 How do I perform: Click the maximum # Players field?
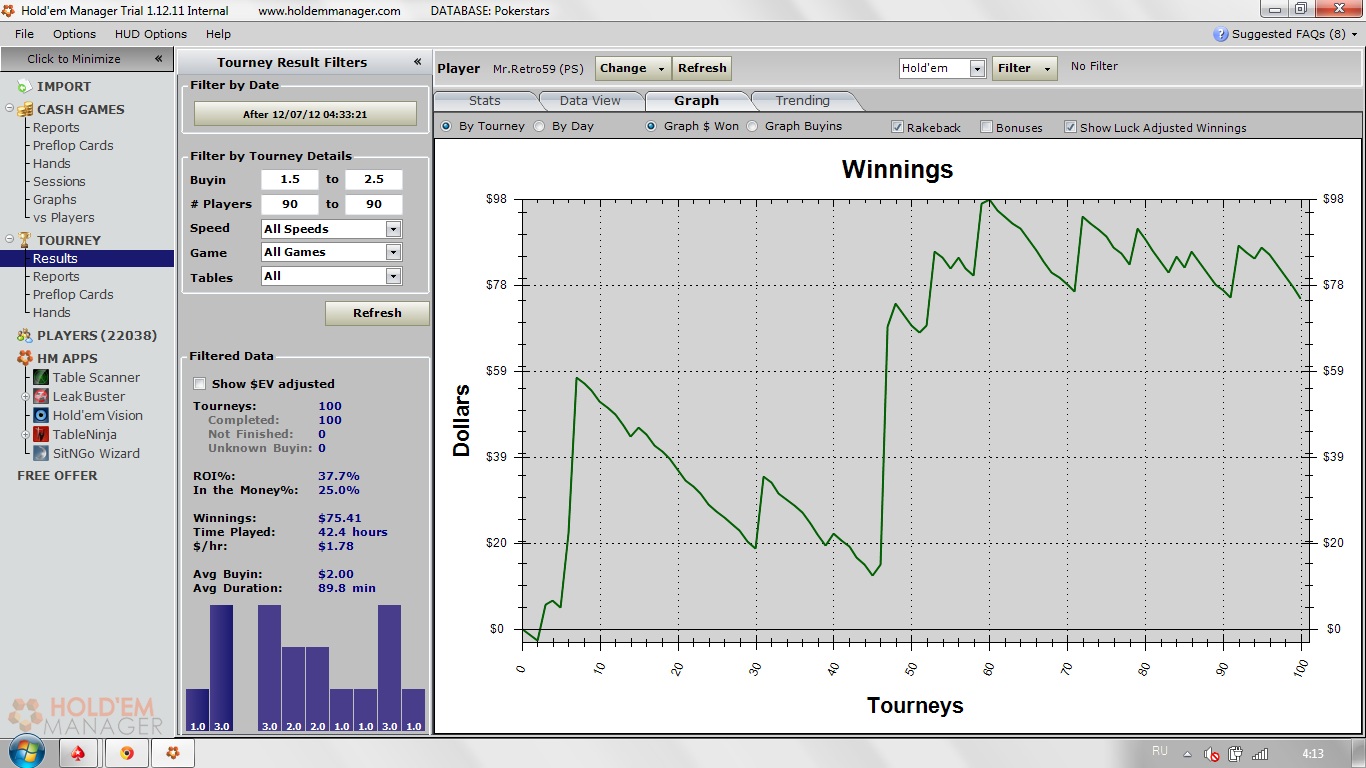tap(374, 204)
